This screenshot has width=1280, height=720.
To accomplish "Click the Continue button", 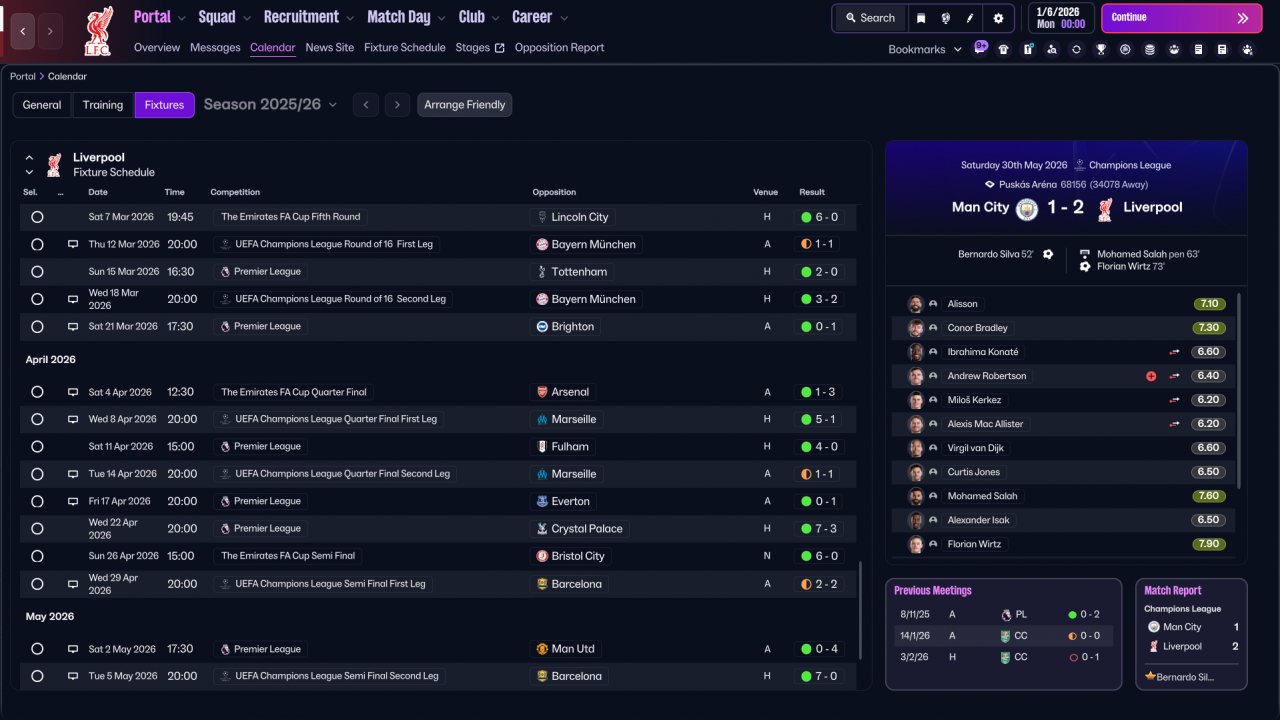I will [1181, 18].
